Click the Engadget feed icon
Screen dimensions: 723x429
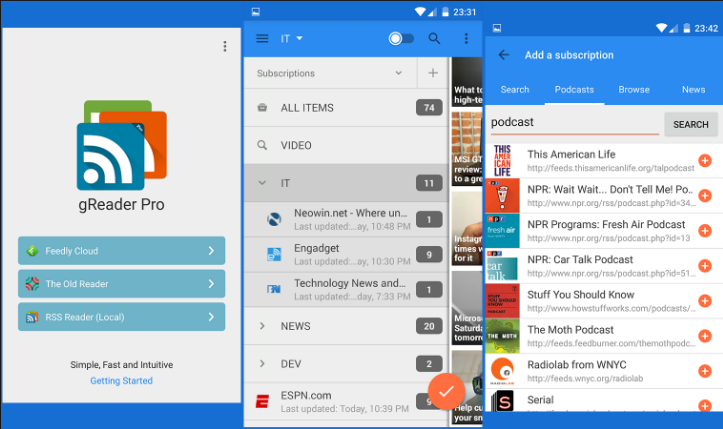274,254
